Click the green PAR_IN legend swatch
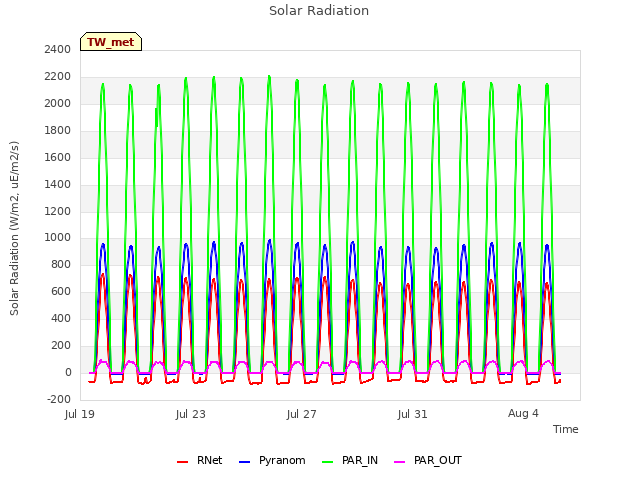 coord(327,462)
